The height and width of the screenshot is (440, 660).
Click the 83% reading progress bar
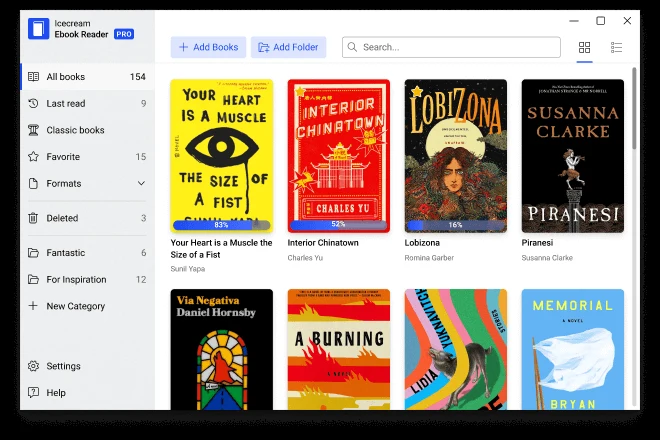click(x=221, y=225)
